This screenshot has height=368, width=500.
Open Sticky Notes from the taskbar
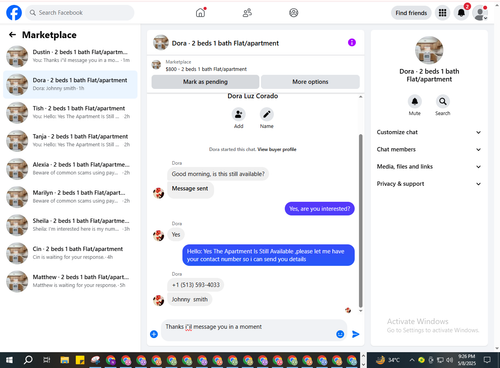80,360
